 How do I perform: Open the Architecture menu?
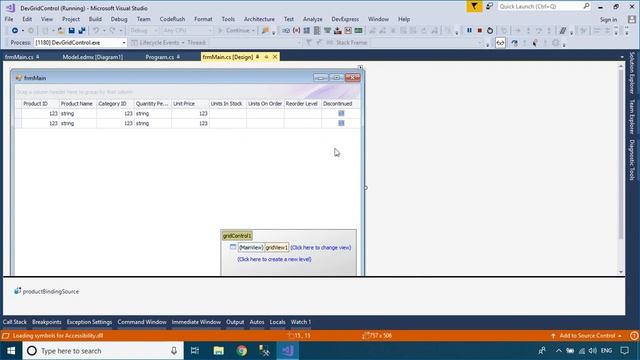(x=259, y=19)
